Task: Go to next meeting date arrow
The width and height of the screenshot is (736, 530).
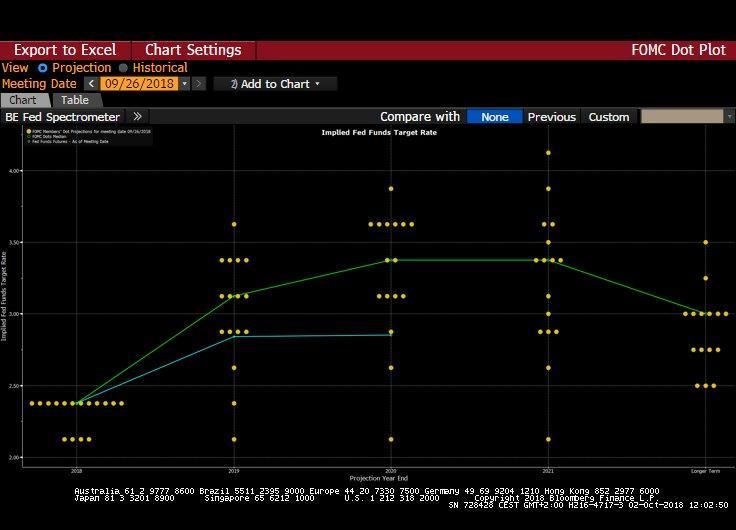Action: click(x=199, y=84)
